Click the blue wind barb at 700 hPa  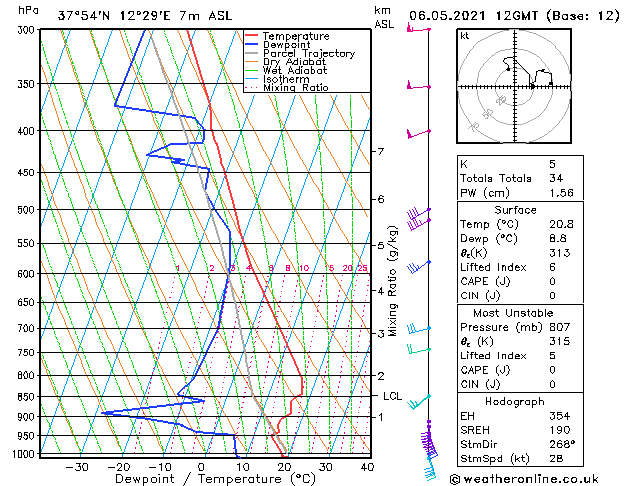pyautogui.click(x=418, y=329)
